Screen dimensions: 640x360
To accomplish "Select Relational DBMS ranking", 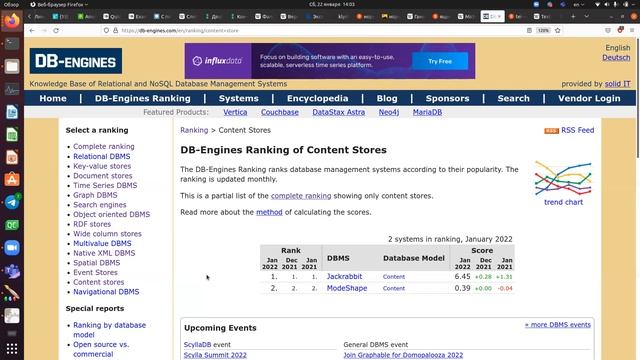I will click(102, 156).
